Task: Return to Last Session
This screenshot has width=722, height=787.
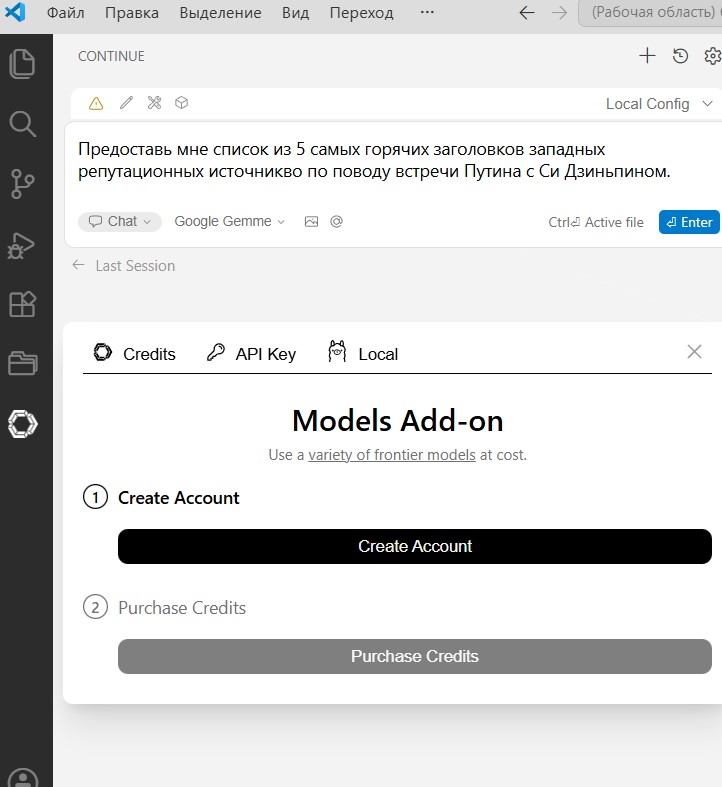Action: coord(124,266)
